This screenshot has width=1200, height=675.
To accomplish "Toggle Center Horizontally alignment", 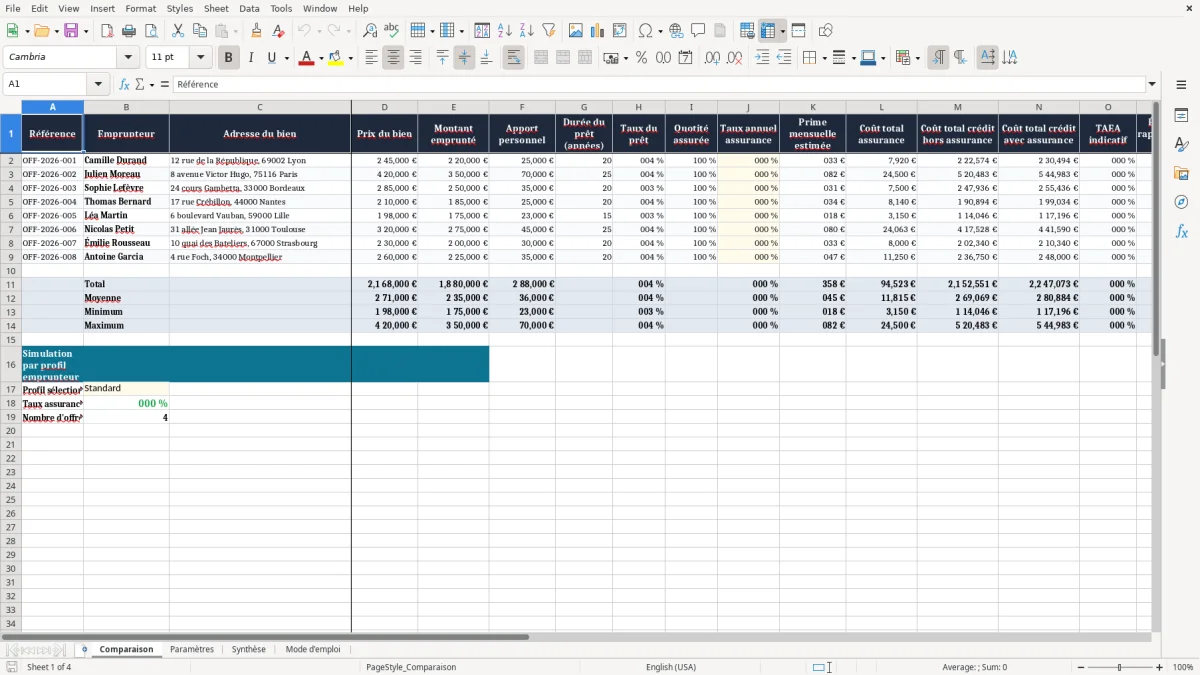I will pos(393,58).
